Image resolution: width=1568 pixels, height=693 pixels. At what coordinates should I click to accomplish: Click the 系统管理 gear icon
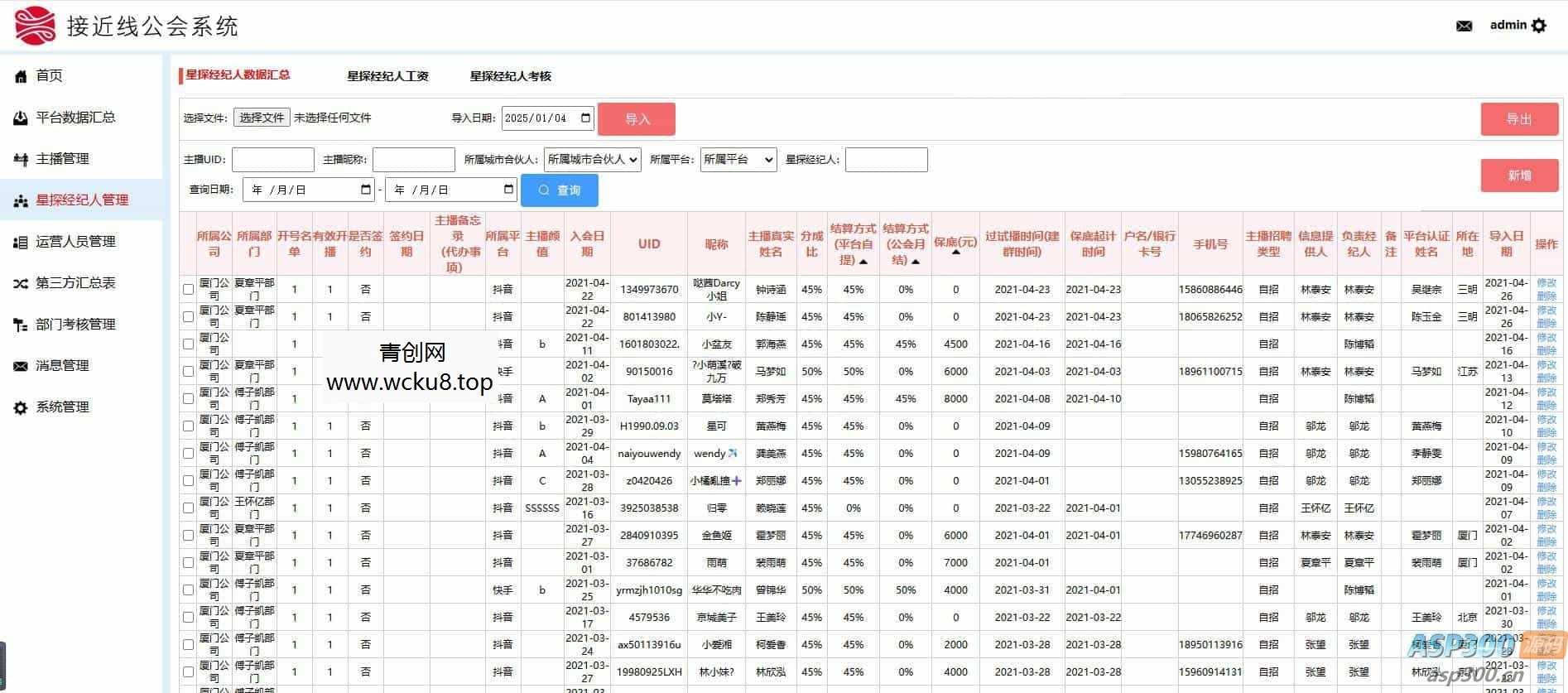21,407
